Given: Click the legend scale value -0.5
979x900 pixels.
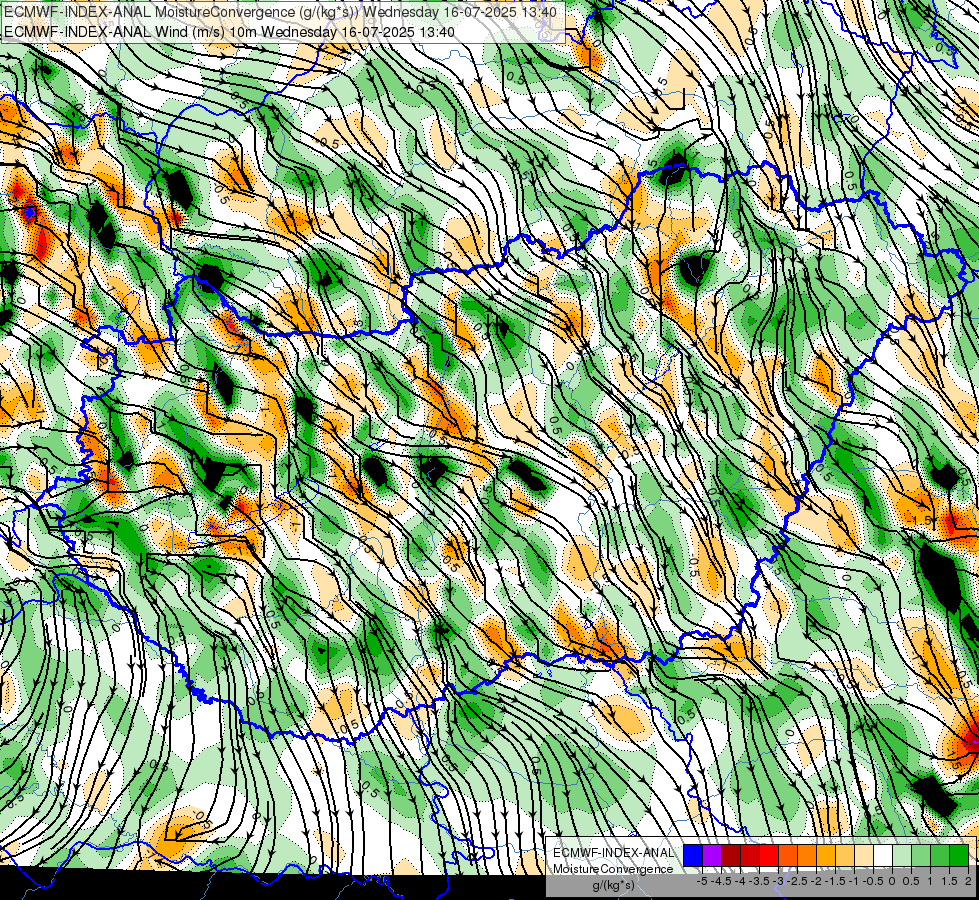Looking at the screenshot, I should (874, 881).
